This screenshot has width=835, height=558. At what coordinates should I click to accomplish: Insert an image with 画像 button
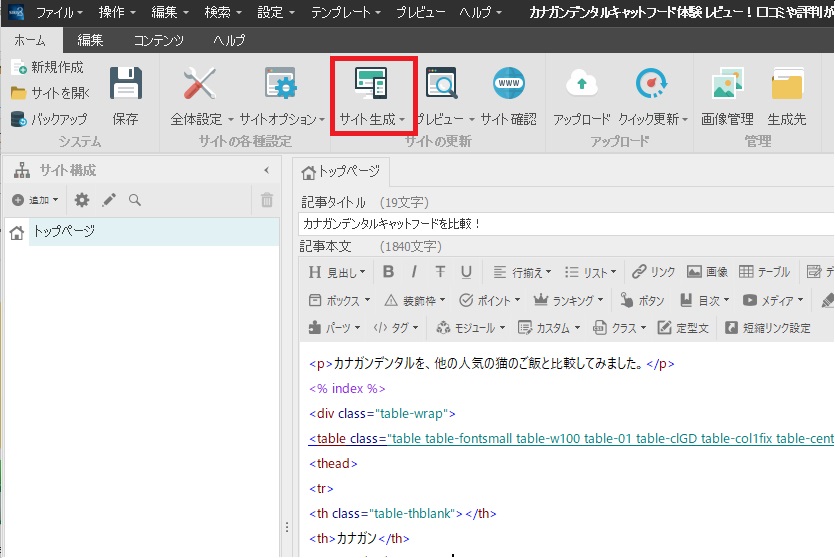(707, 272)
